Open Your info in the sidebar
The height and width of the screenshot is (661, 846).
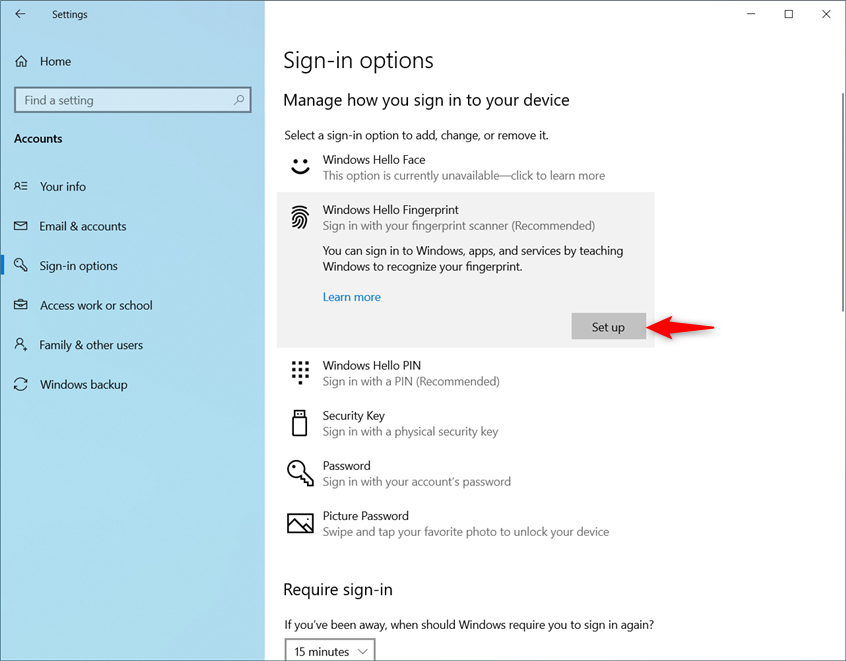coord(133,186)
